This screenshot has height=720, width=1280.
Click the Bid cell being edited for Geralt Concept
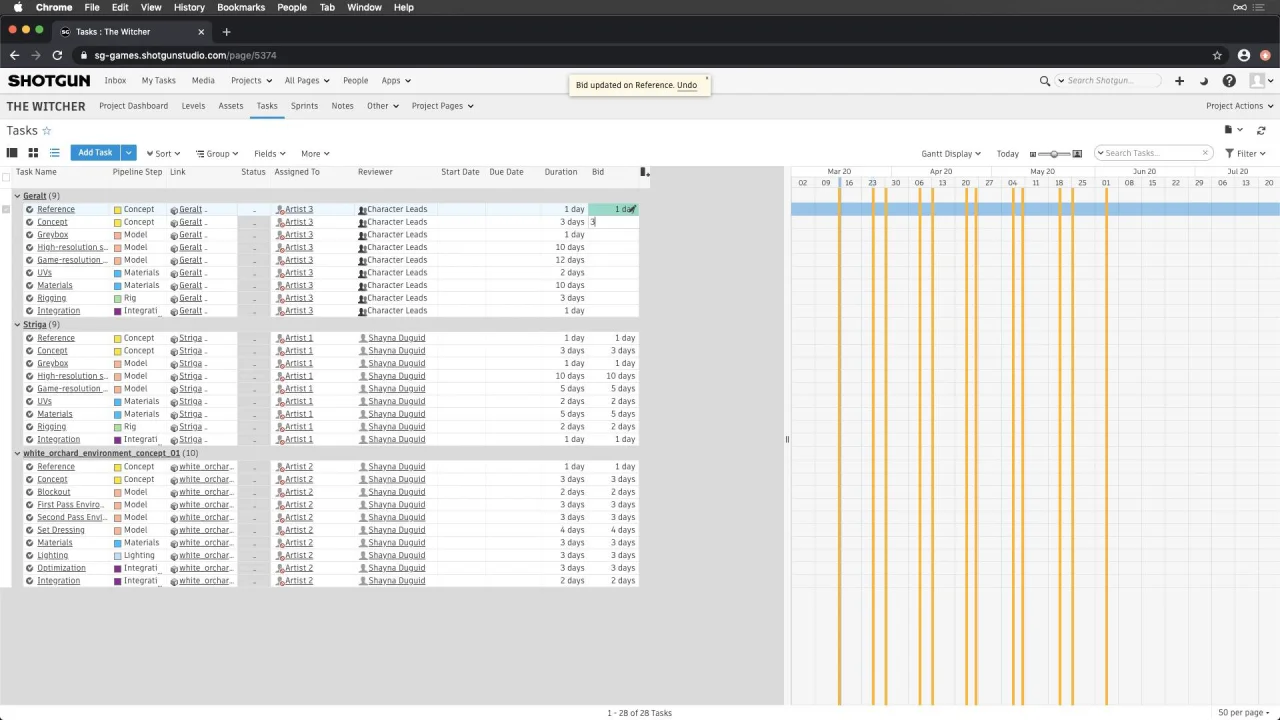(x=613, y=222)
